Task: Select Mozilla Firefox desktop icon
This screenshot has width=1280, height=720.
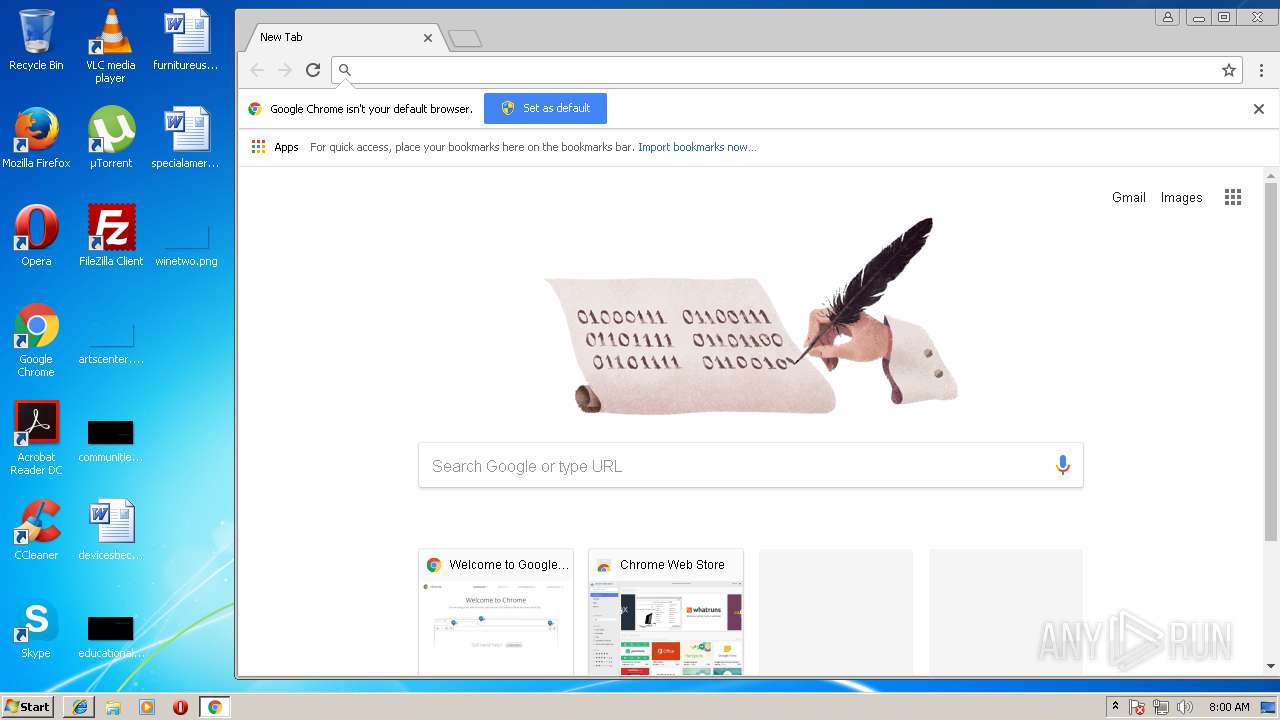Action: point(36,138)
